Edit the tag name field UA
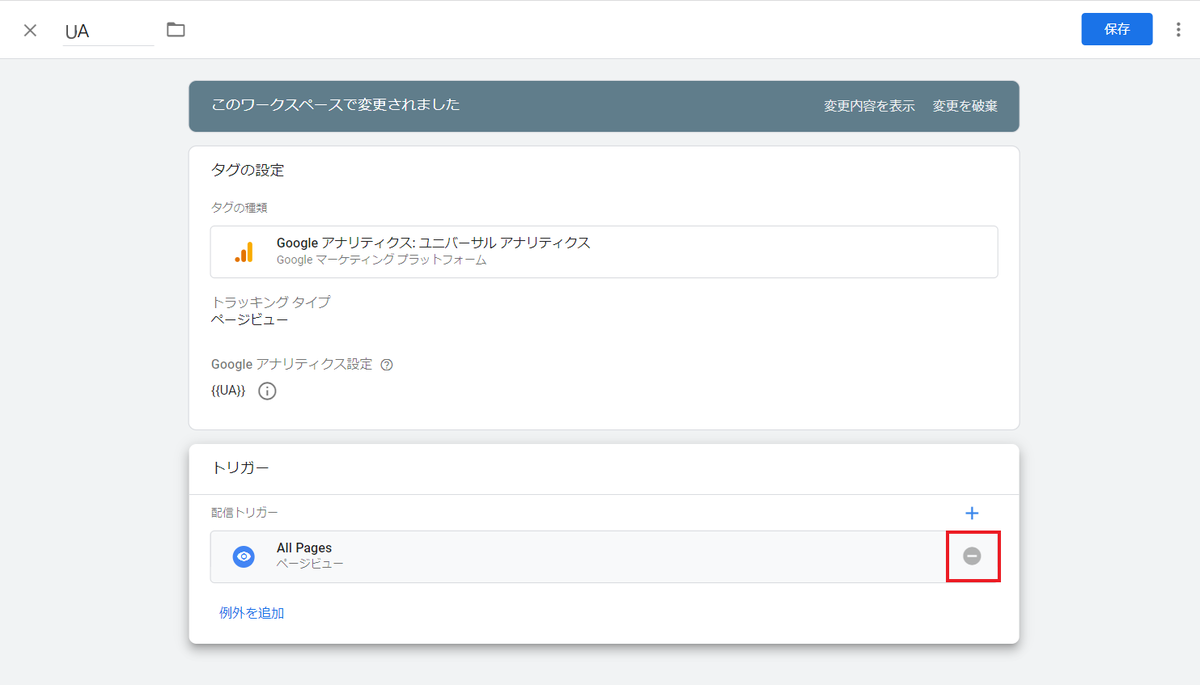 tap(108, 31)
